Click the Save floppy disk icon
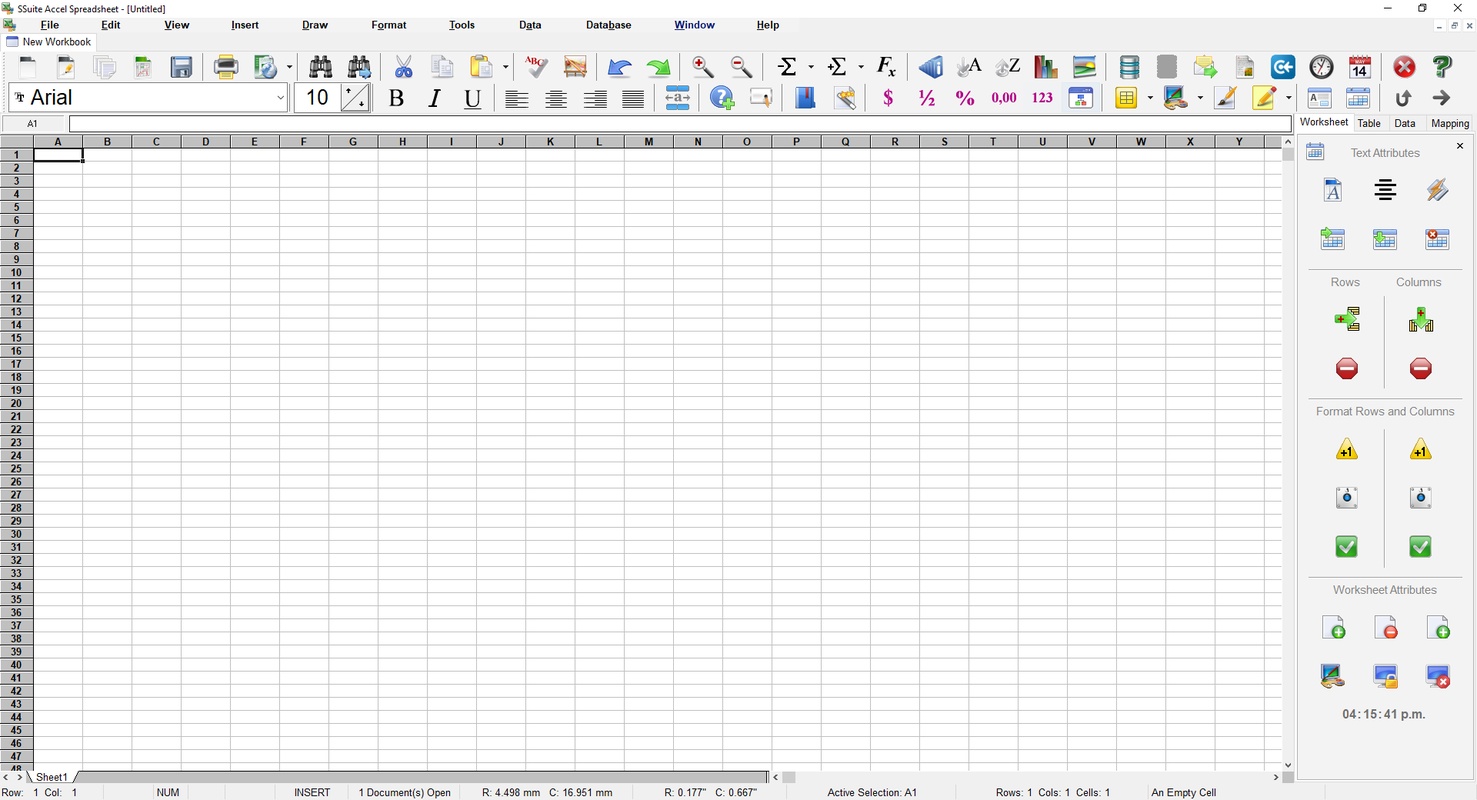 [181, 67]
